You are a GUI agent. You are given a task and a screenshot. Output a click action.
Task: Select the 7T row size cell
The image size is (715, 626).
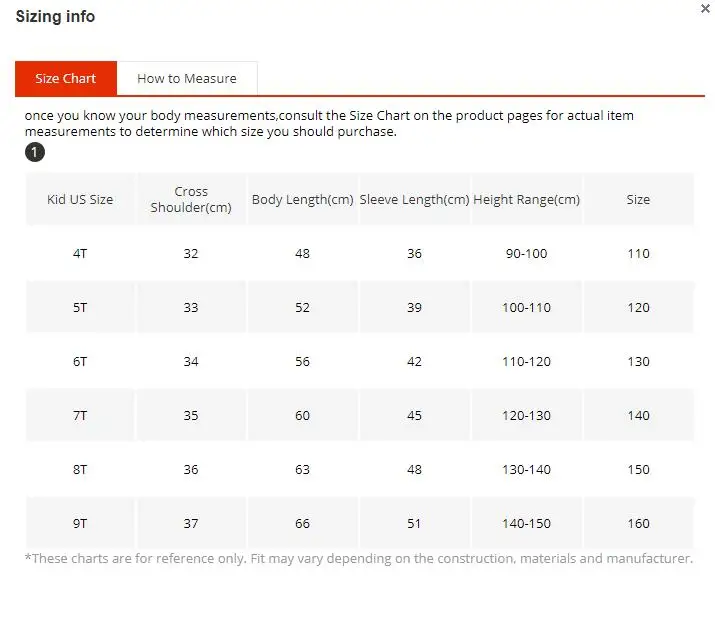point(80,415)
